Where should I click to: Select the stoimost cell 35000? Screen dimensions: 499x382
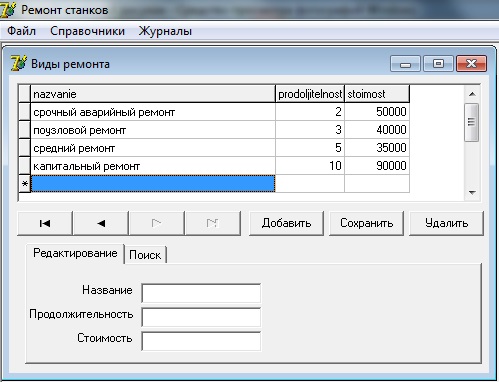[377, 148]
